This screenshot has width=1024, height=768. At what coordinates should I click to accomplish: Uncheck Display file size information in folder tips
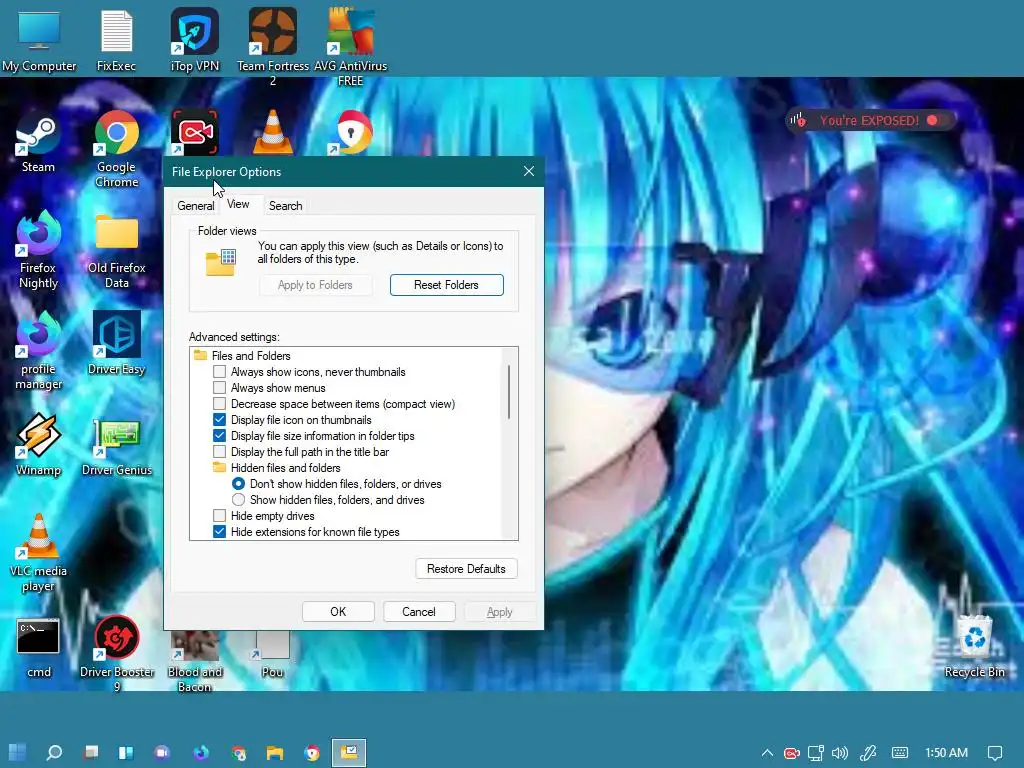219,436
